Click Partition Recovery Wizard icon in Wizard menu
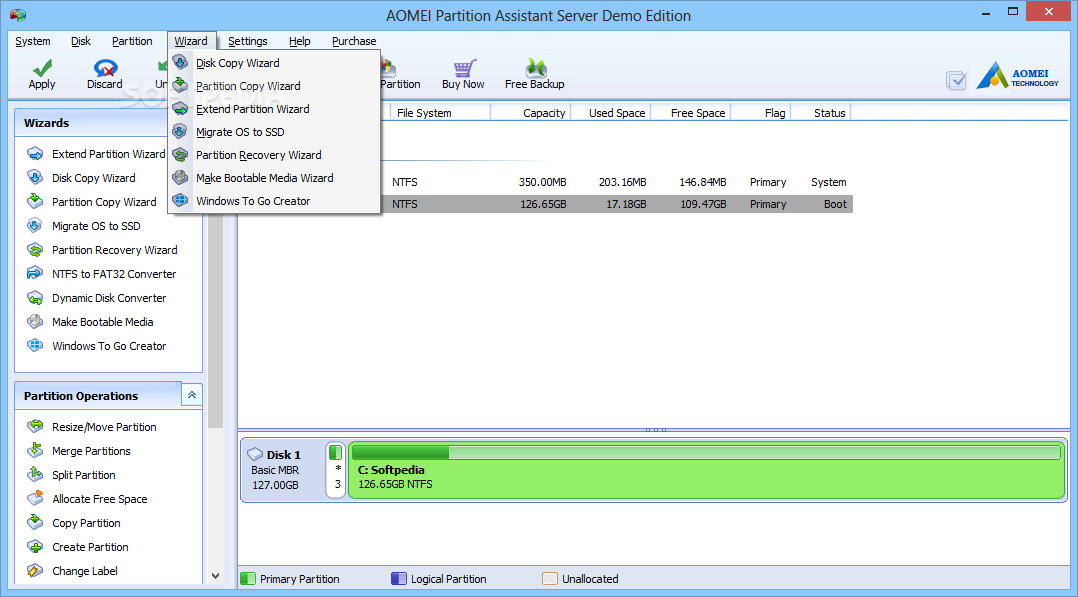The width and height of the screenshot is (1078, 597). point(180,155)
